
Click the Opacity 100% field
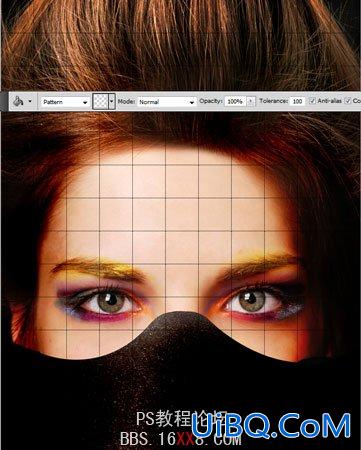tap(235, 101)
